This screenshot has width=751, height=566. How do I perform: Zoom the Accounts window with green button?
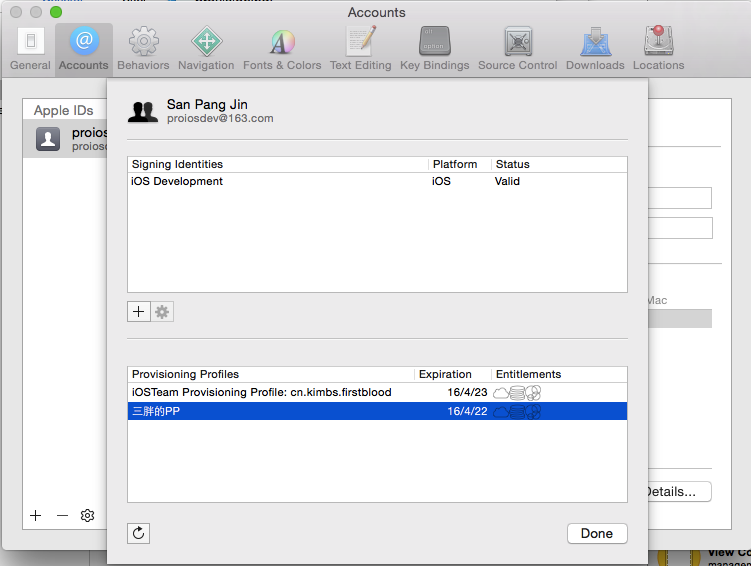click(x=56, y=12)
